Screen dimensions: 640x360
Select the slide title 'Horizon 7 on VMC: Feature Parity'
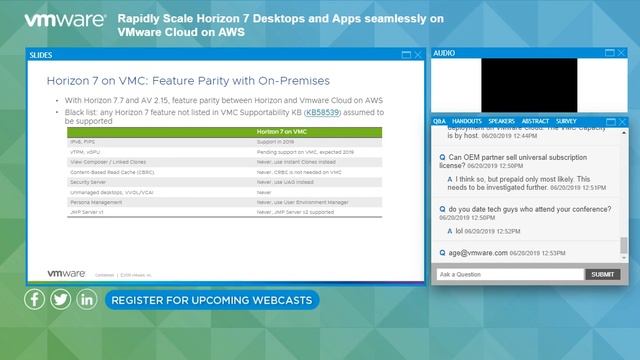pos(188,81)
